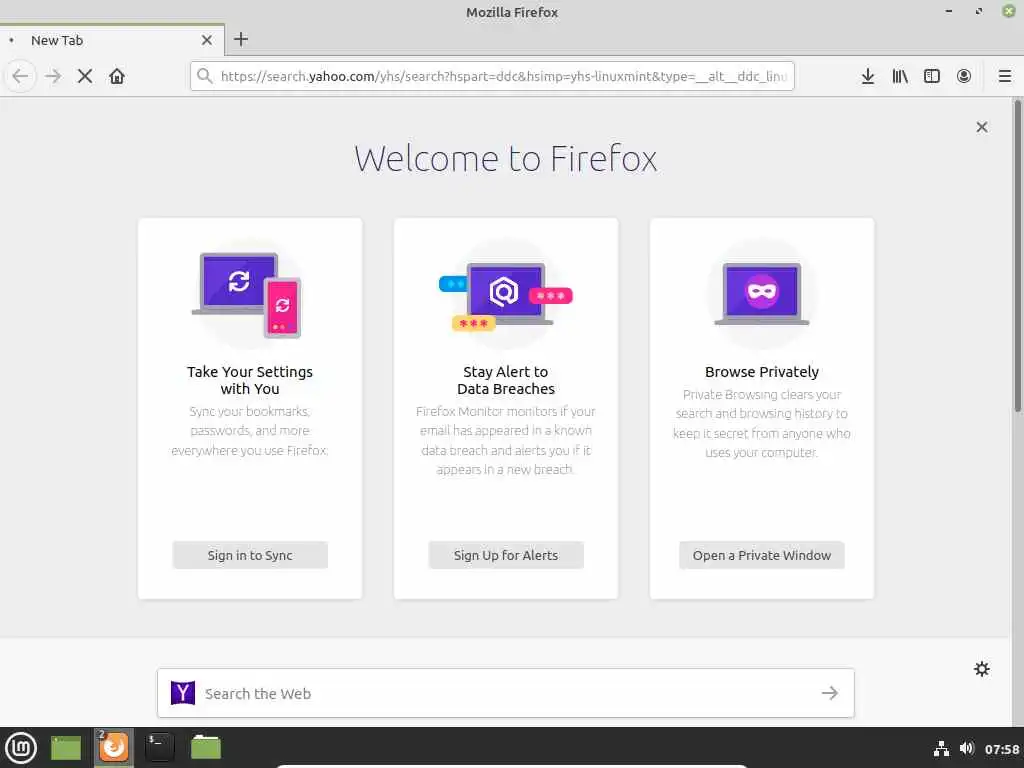The height and width of the screenshot is (768, 1024).
Task: Open the file manager folder icon
Action: pos(206,748)
